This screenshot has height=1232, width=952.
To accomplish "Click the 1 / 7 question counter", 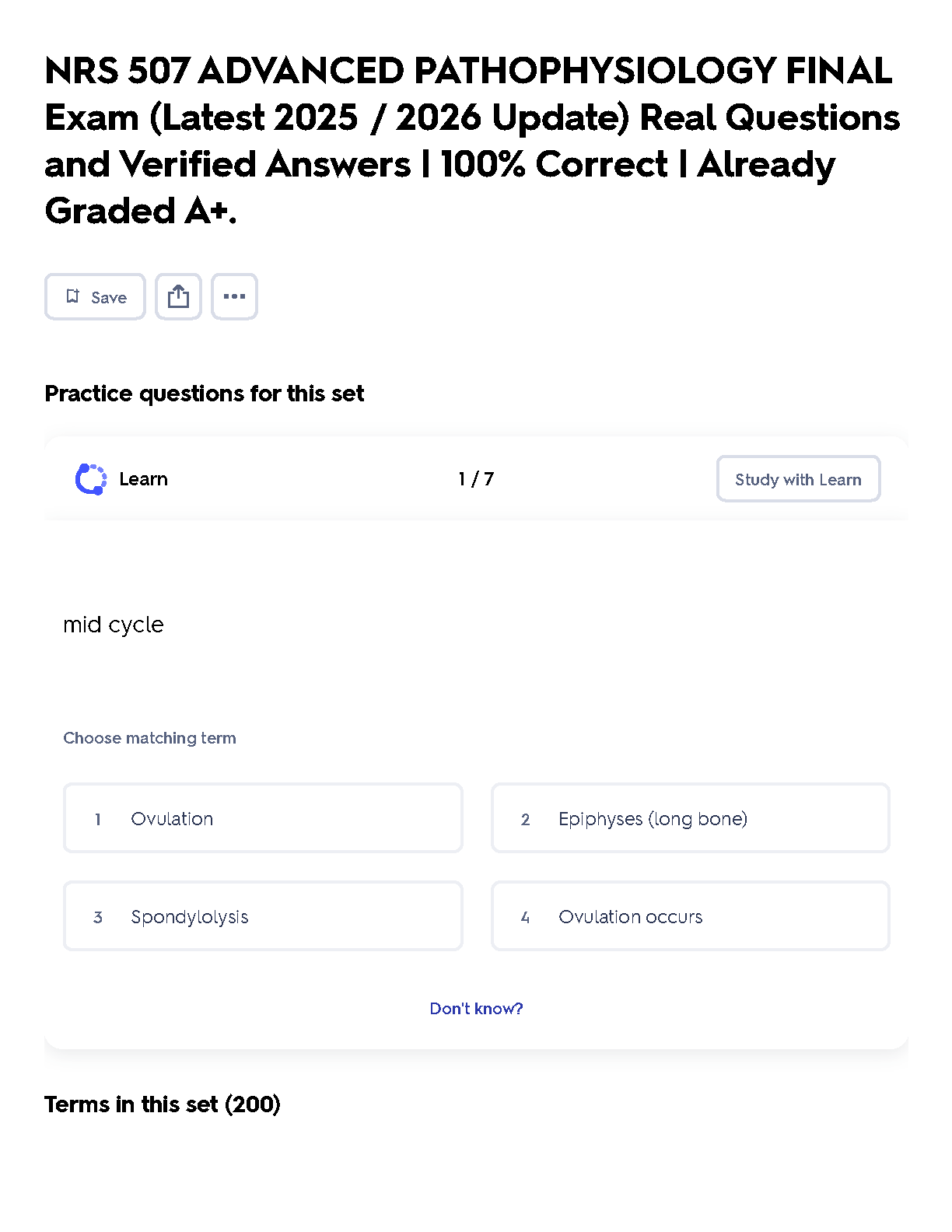I will 476,479.
